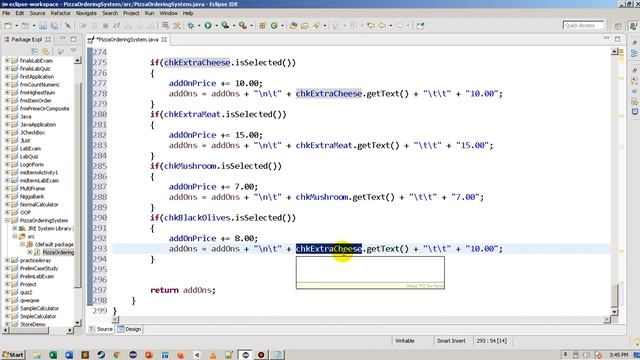Screen dimensions: 640x360
Task: Select the PizzaOrdering file in tree
Action: [58, 253]
